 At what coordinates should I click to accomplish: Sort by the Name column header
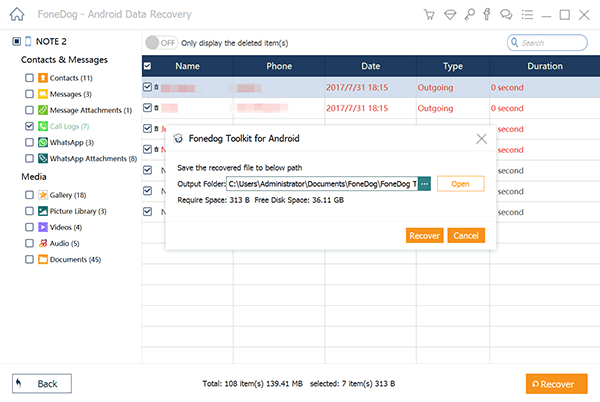(188, 66)
